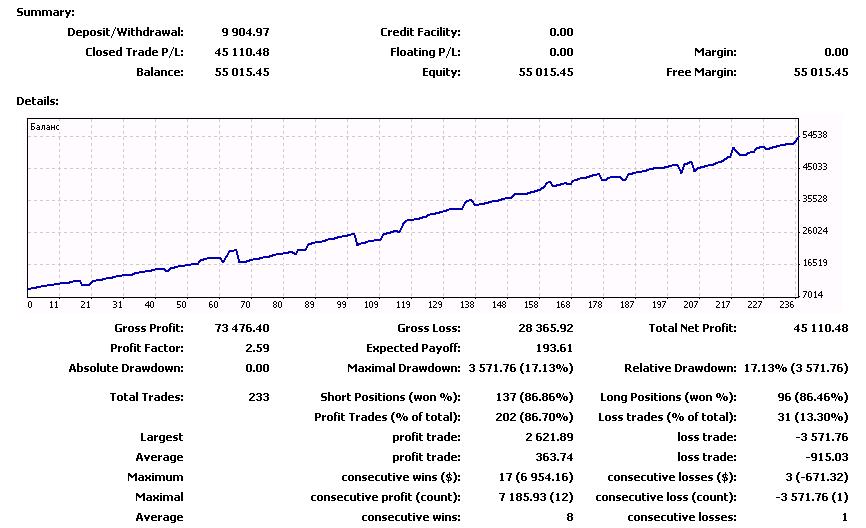Click the Closed Trade P/L value 45 110.48
This screenshot has height=528, width=866.
coord(242,52)
